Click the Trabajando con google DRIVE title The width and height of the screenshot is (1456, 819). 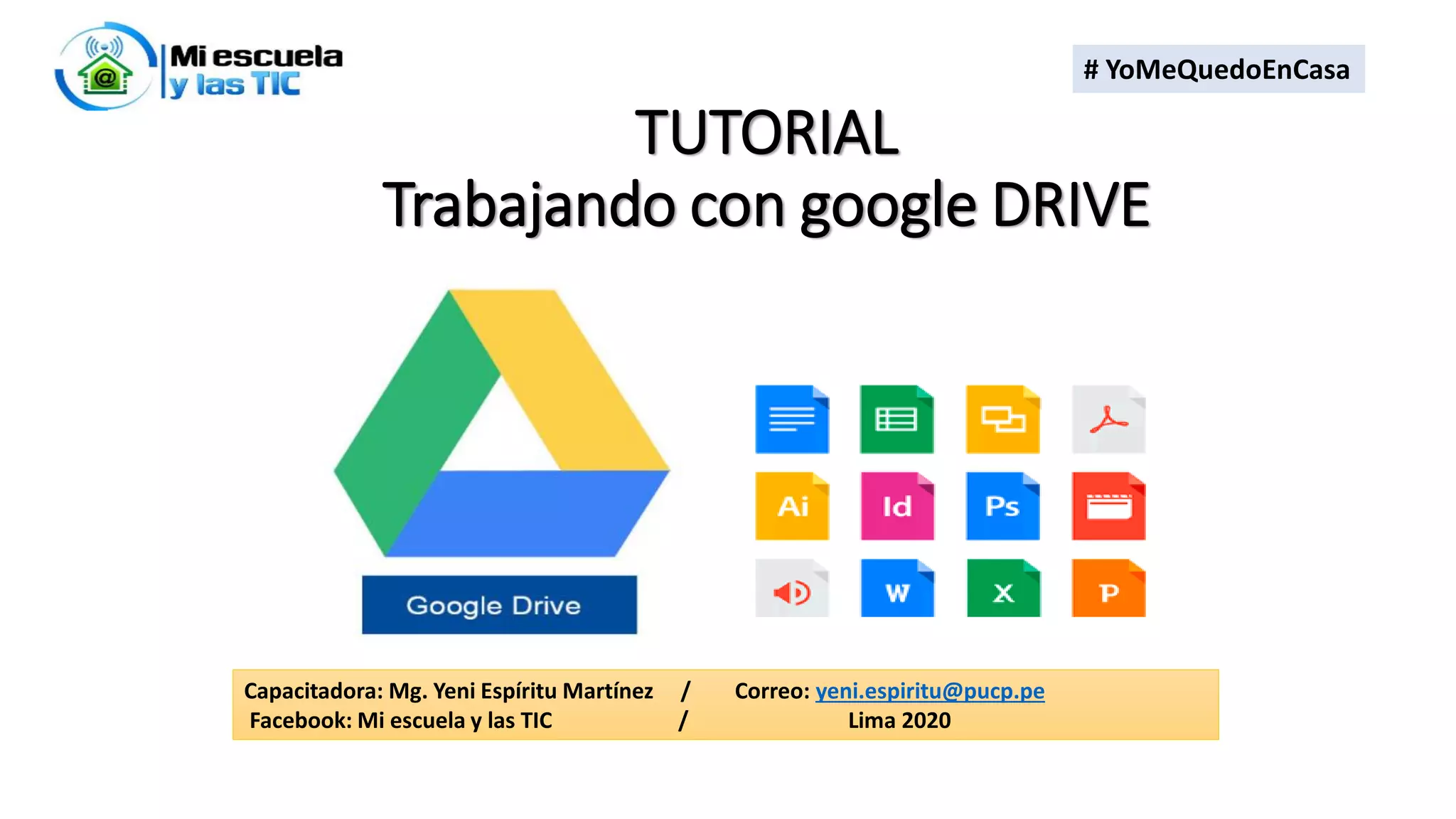pyautogui.click(x=766, y=205)
